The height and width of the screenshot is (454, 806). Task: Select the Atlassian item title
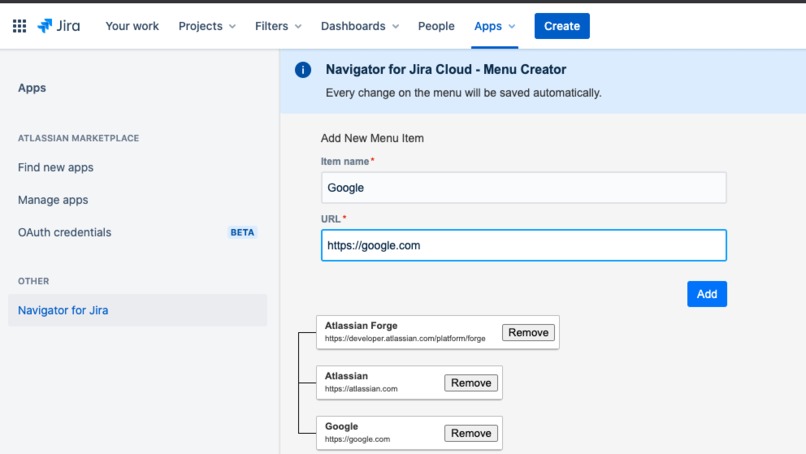[346, 376]
